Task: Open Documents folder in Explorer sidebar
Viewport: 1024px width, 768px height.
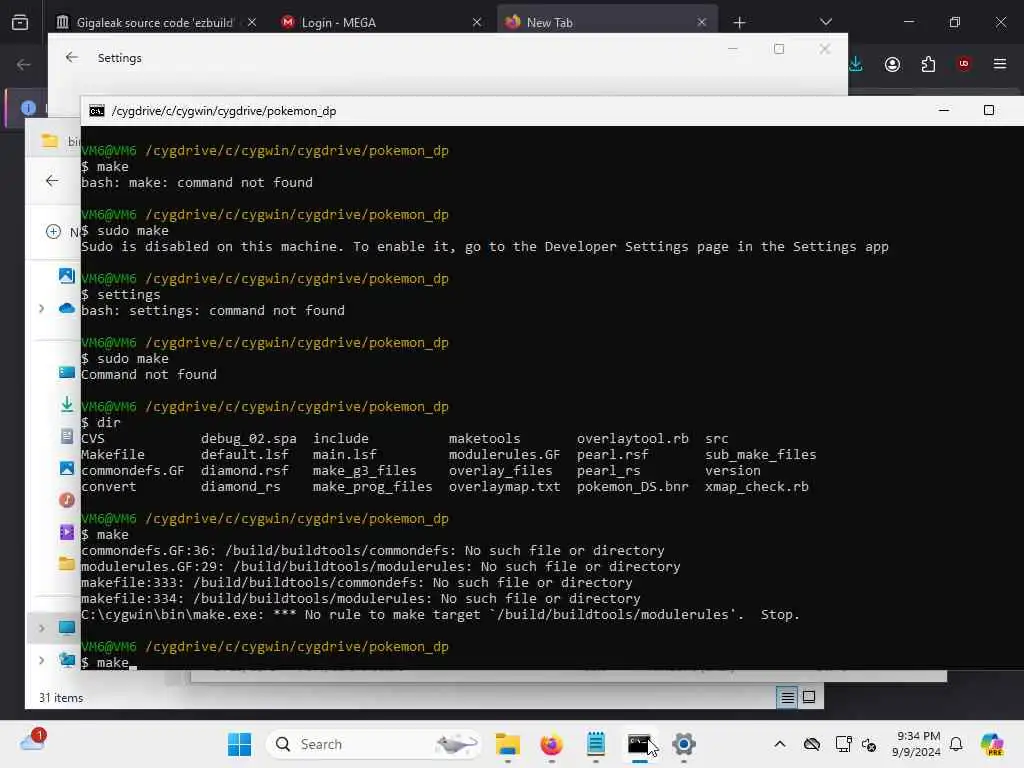Action: (67, 436)
